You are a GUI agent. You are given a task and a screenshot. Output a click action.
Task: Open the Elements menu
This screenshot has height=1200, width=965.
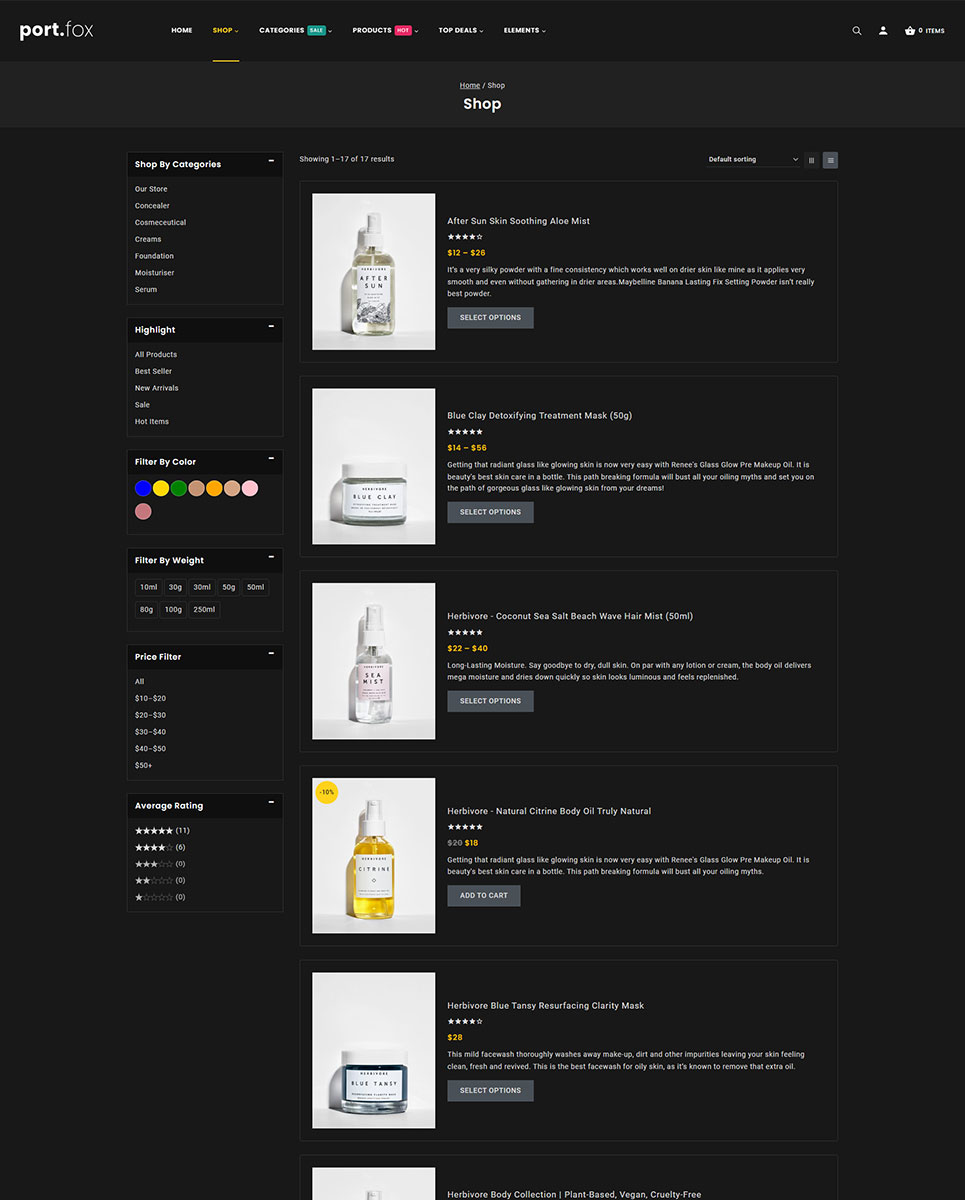pos(524,31)
